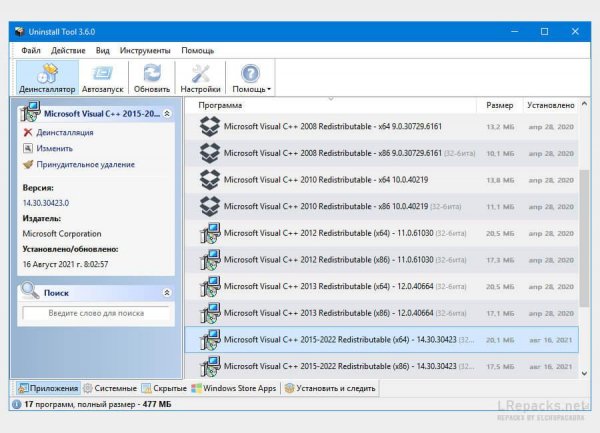This screenshot has width=600, height=433.
Task: Expand the Помощь toolbar dropdown arrow
Action: click(x=269, y=89)
